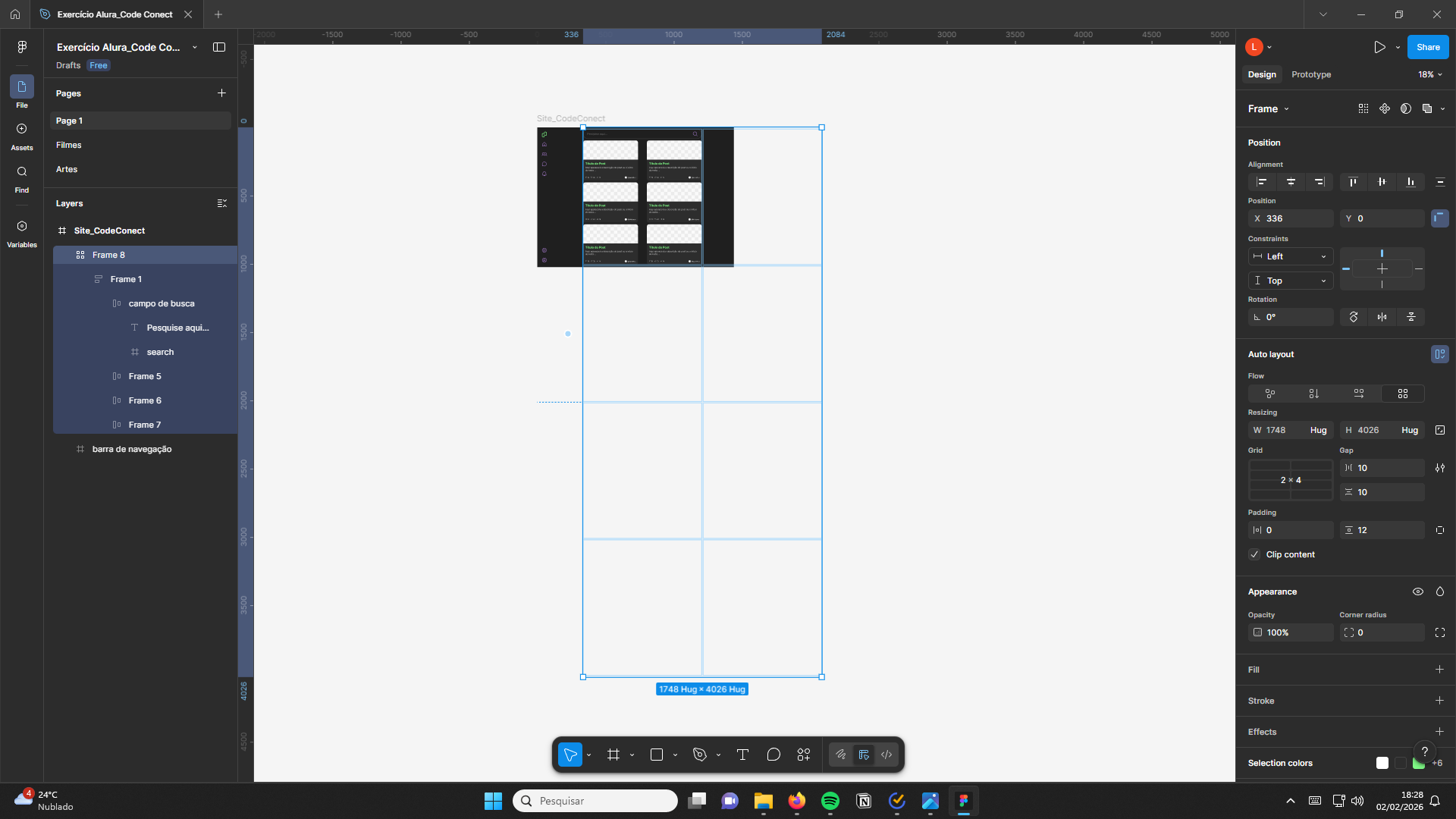Open Variables in left sidebar
This screenshot has height=819, width=1456.
[x=21, y=232]
